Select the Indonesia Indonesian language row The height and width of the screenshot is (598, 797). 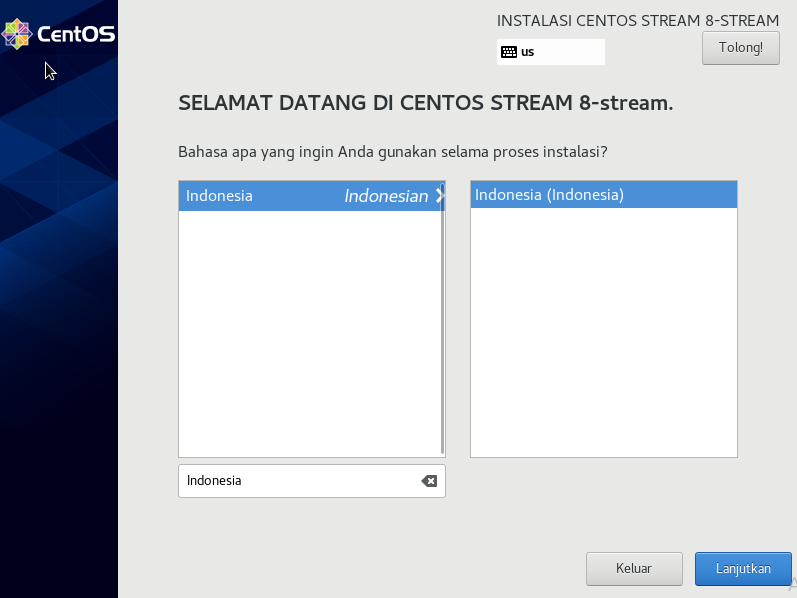click(311, 196)
